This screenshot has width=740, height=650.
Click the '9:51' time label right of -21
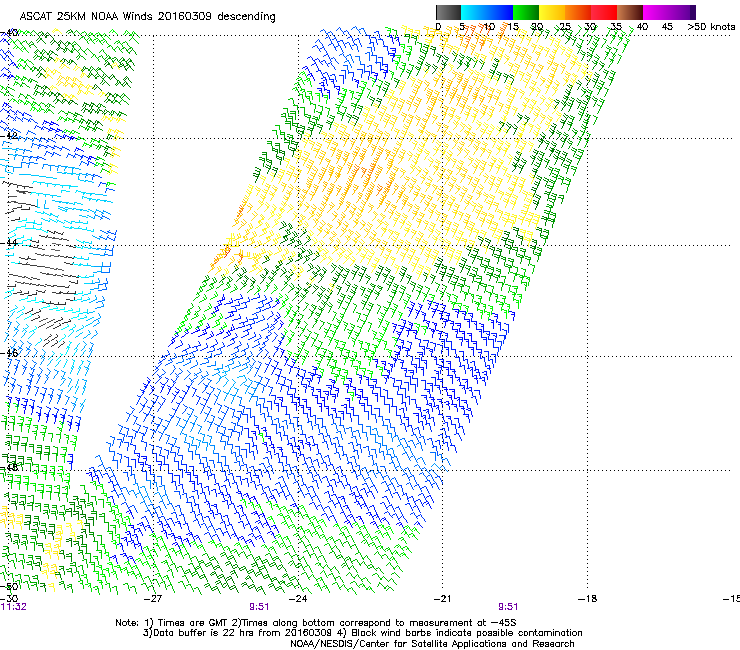(x=508, y=607)
